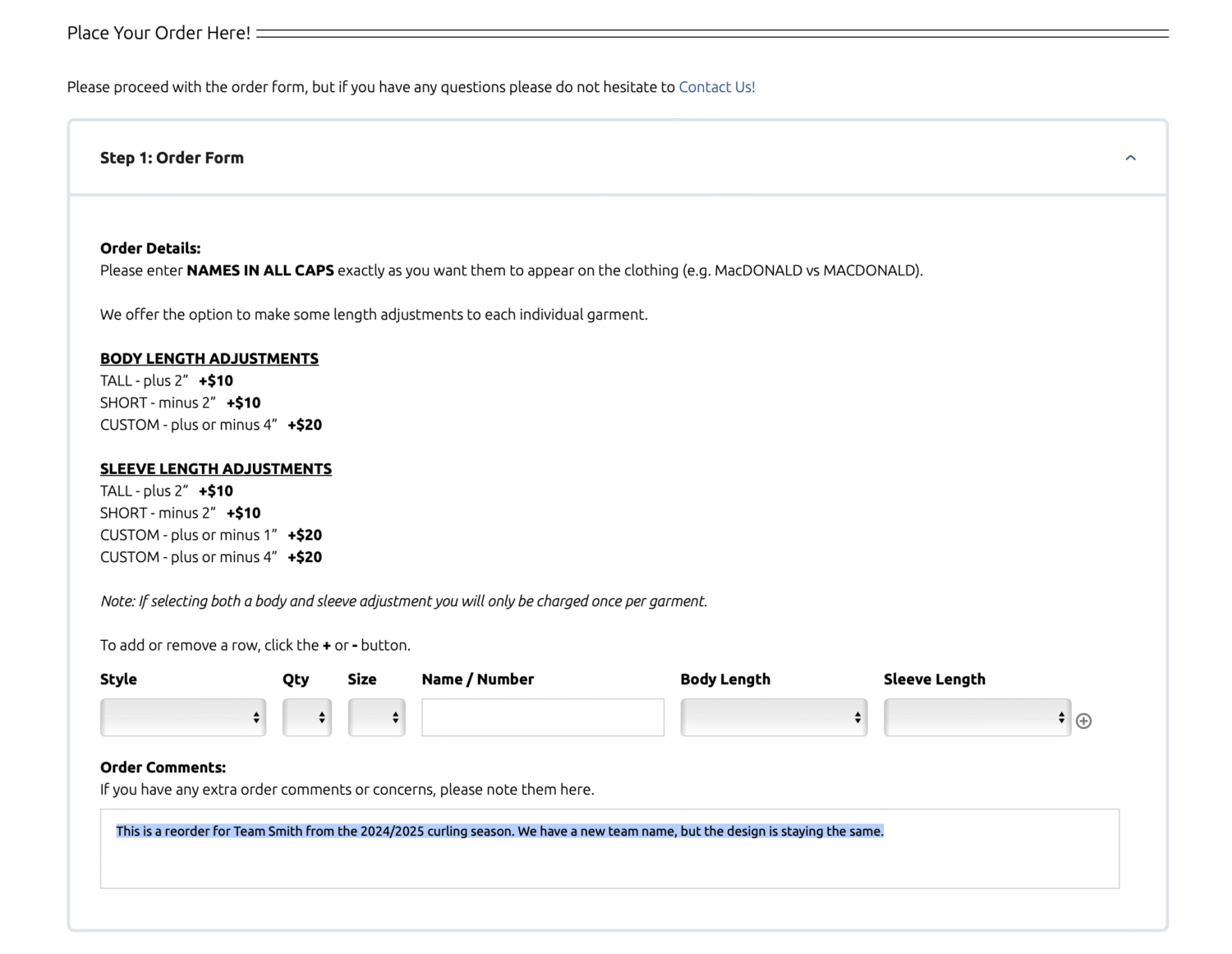Open the Style dropdown
The width and height of the screenshot is (1232, 954).
pyautogui.click(x=183, y=717)
